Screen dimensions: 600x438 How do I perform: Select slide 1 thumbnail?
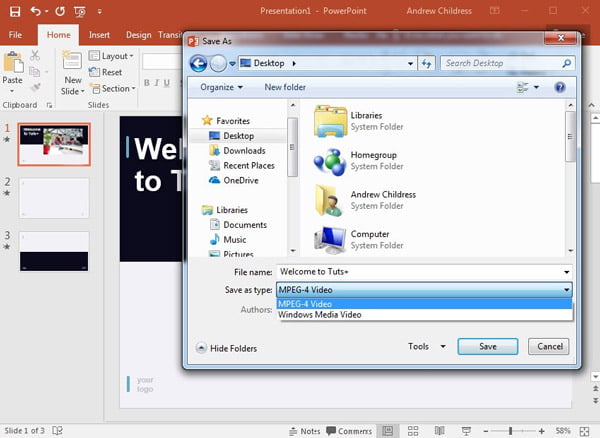(54, 144)
